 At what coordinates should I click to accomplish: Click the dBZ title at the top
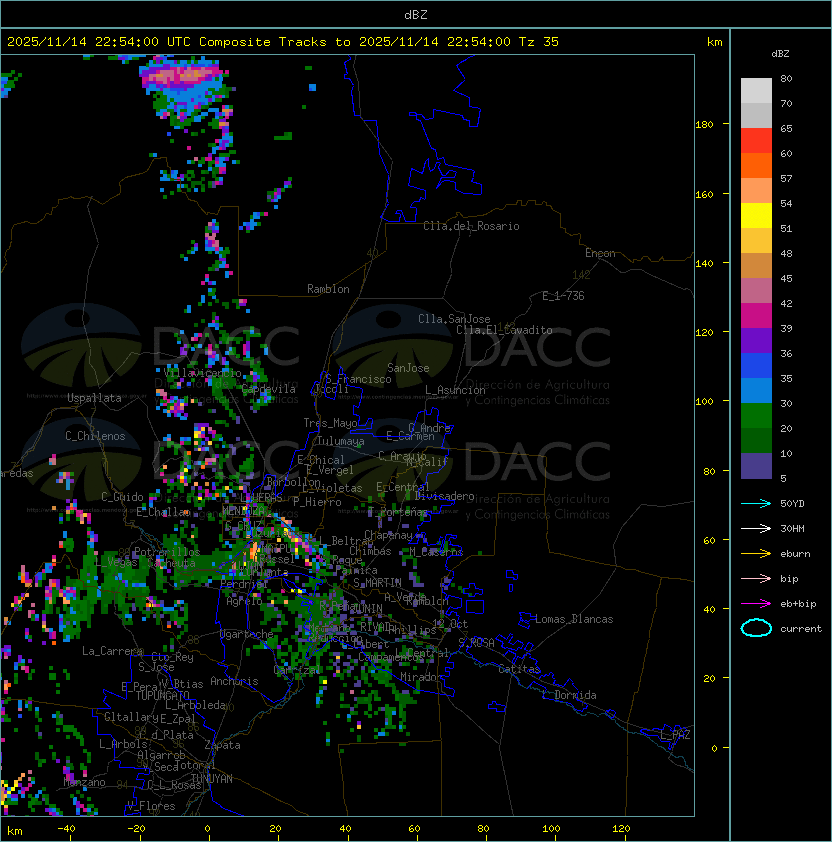tap(416, 14)
